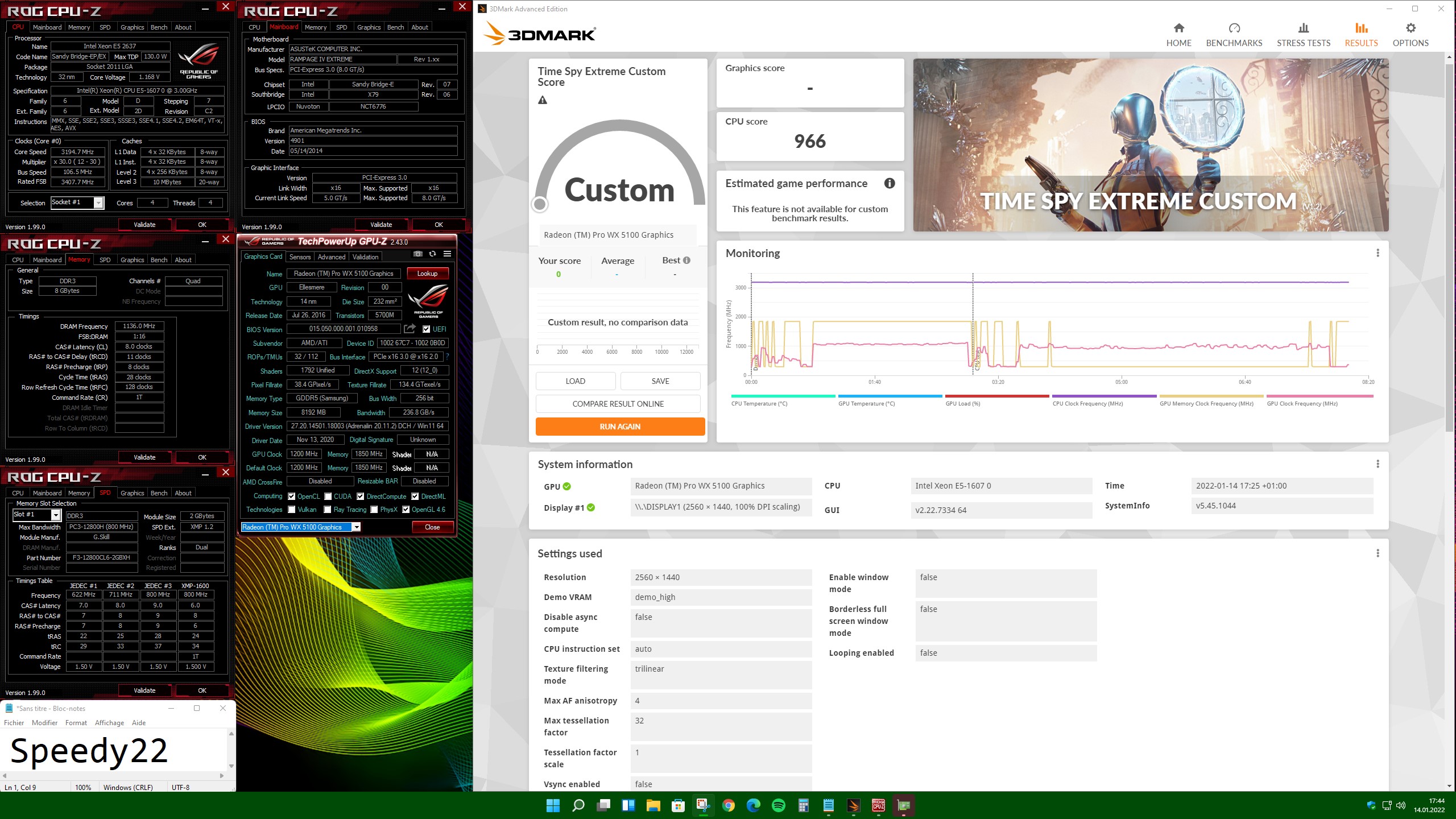Switch to Validation tab in GPU-Z
1456x819 pixels.
[365, 257]
